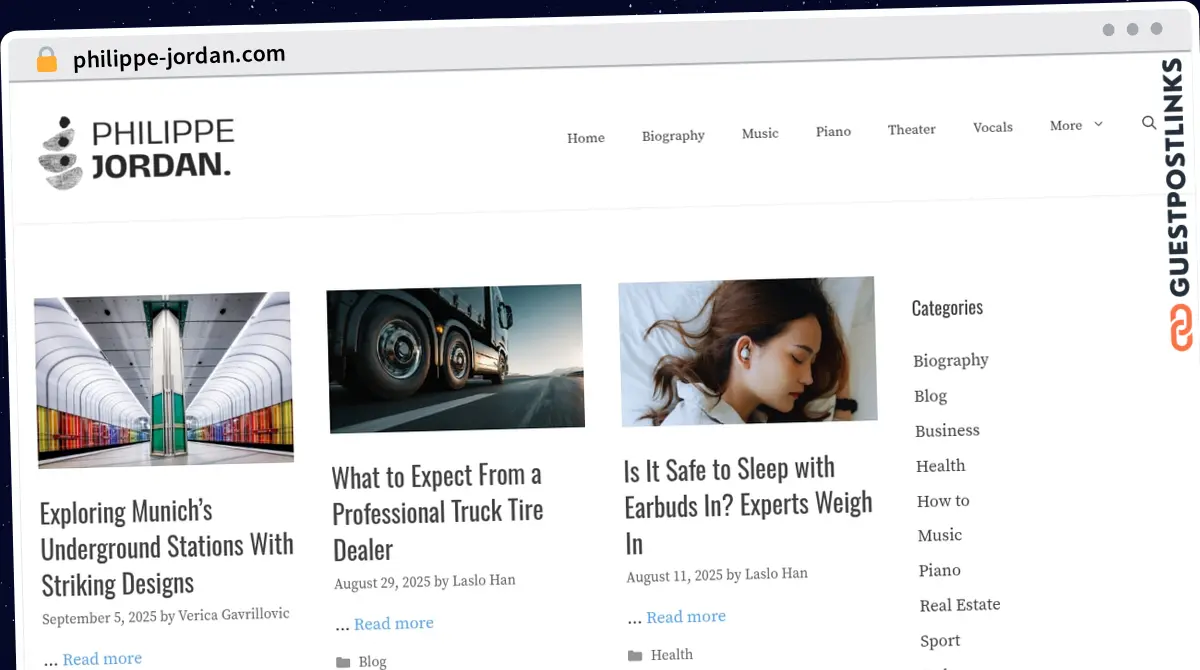Open the truck tire article image
The width and height of the screenshot is (1200, 670).
[x=456, y=358]
